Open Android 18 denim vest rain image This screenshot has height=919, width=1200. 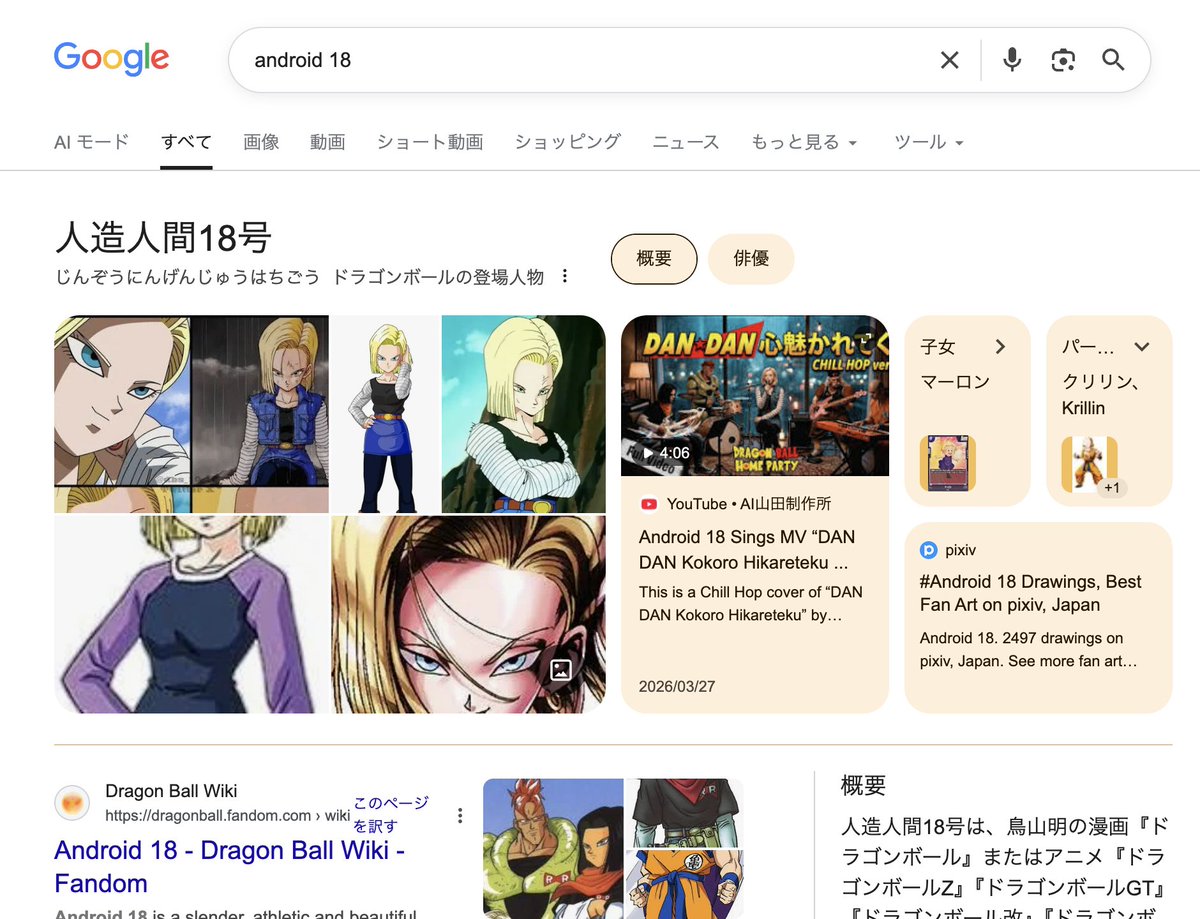[x=260, y=400]
